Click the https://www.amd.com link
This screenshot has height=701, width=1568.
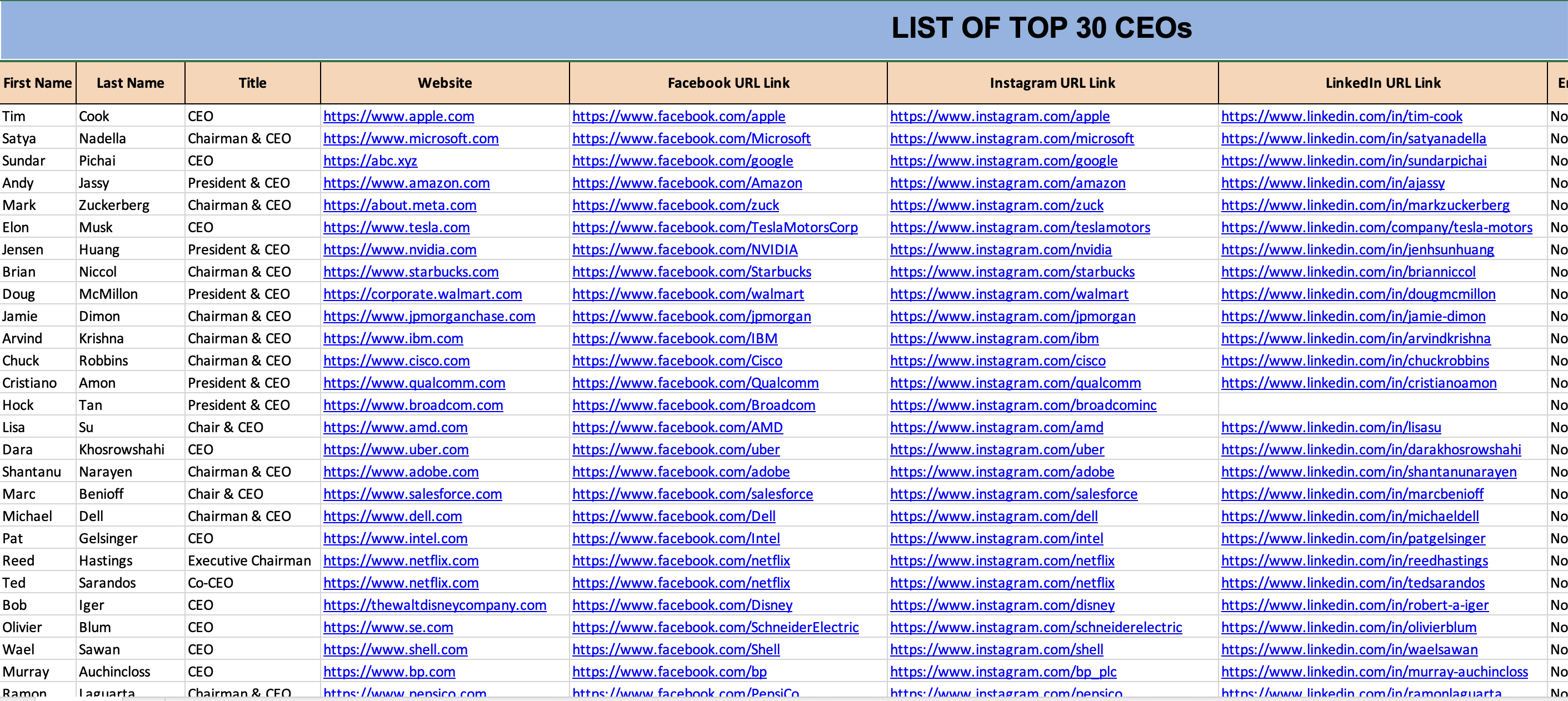point(395,427)
